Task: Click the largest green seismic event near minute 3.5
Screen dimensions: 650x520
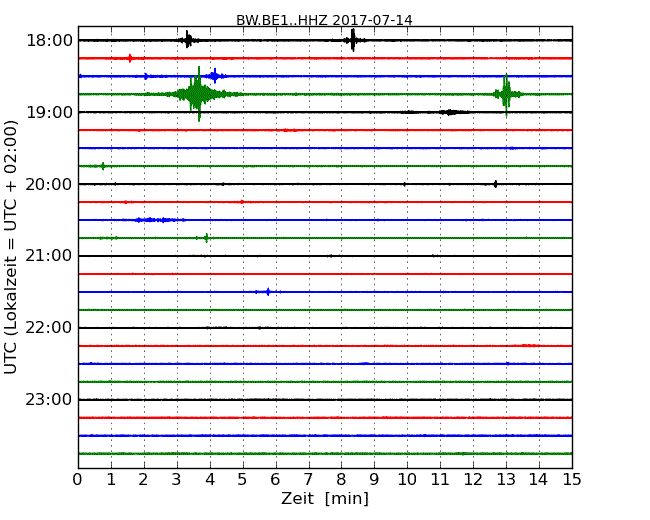Action: [197, 94]
